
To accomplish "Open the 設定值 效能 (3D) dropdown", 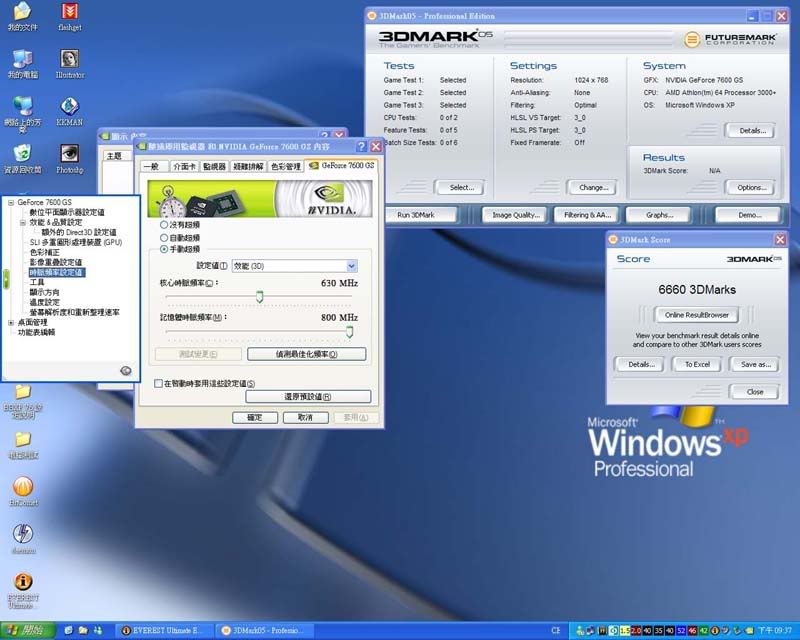I will [x=294, y=266].
